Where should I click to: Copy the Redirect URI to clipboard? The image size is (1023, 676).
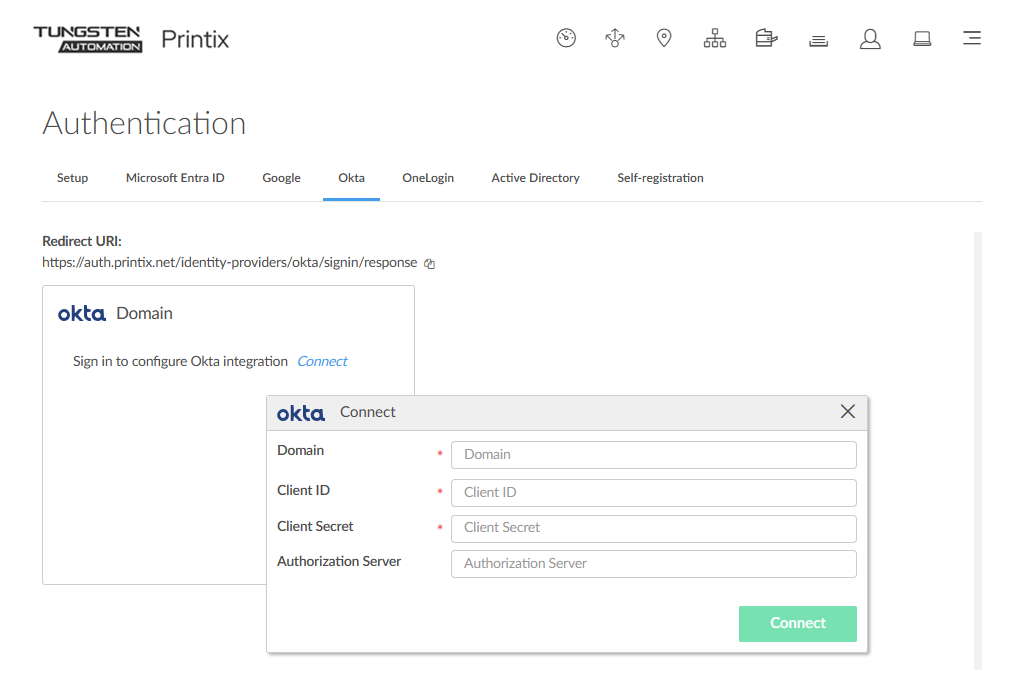coord(430,264)
